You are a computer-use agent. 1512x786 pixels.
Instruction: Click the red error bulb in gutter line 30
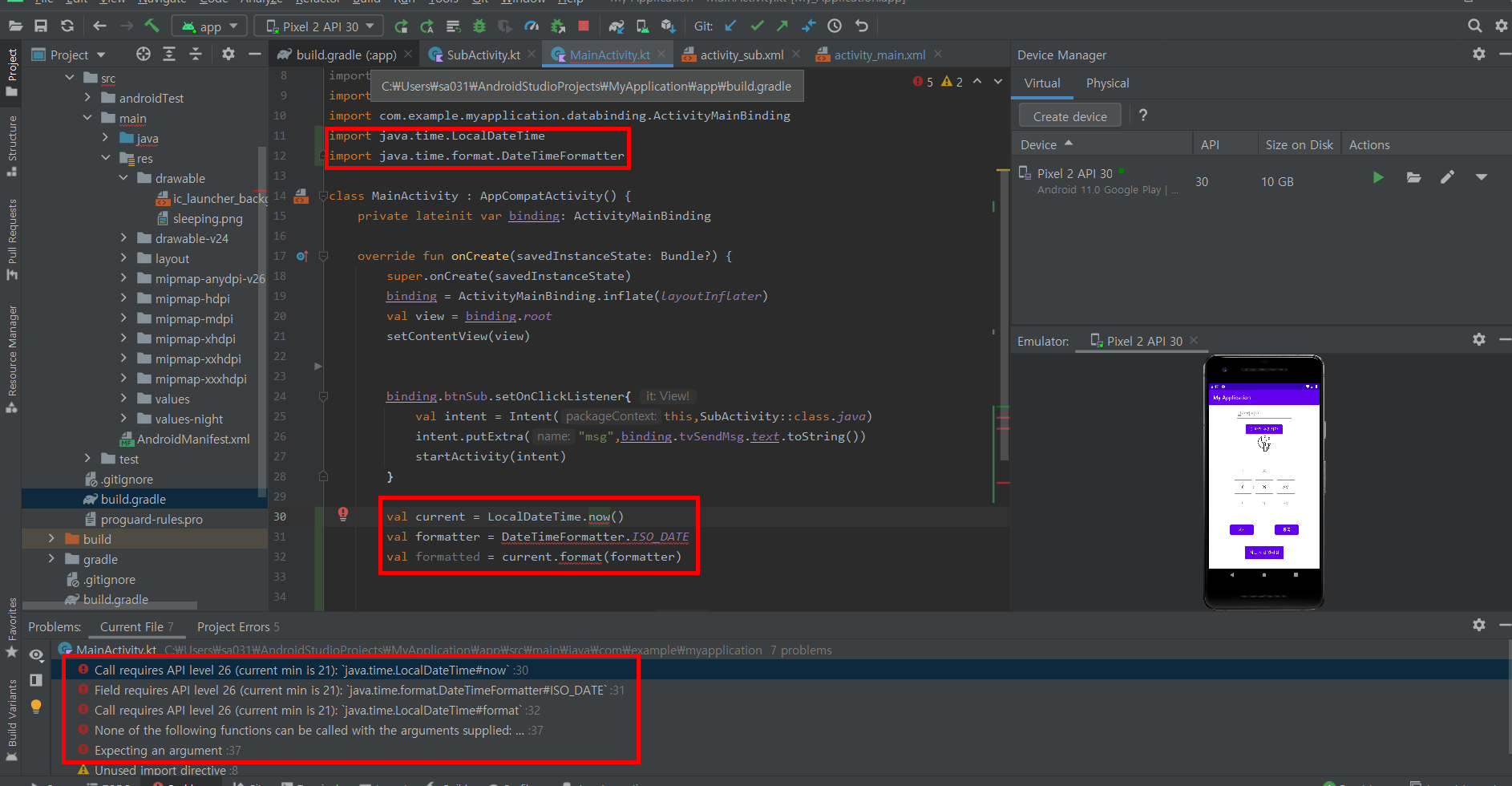click(x=343, y=514)
